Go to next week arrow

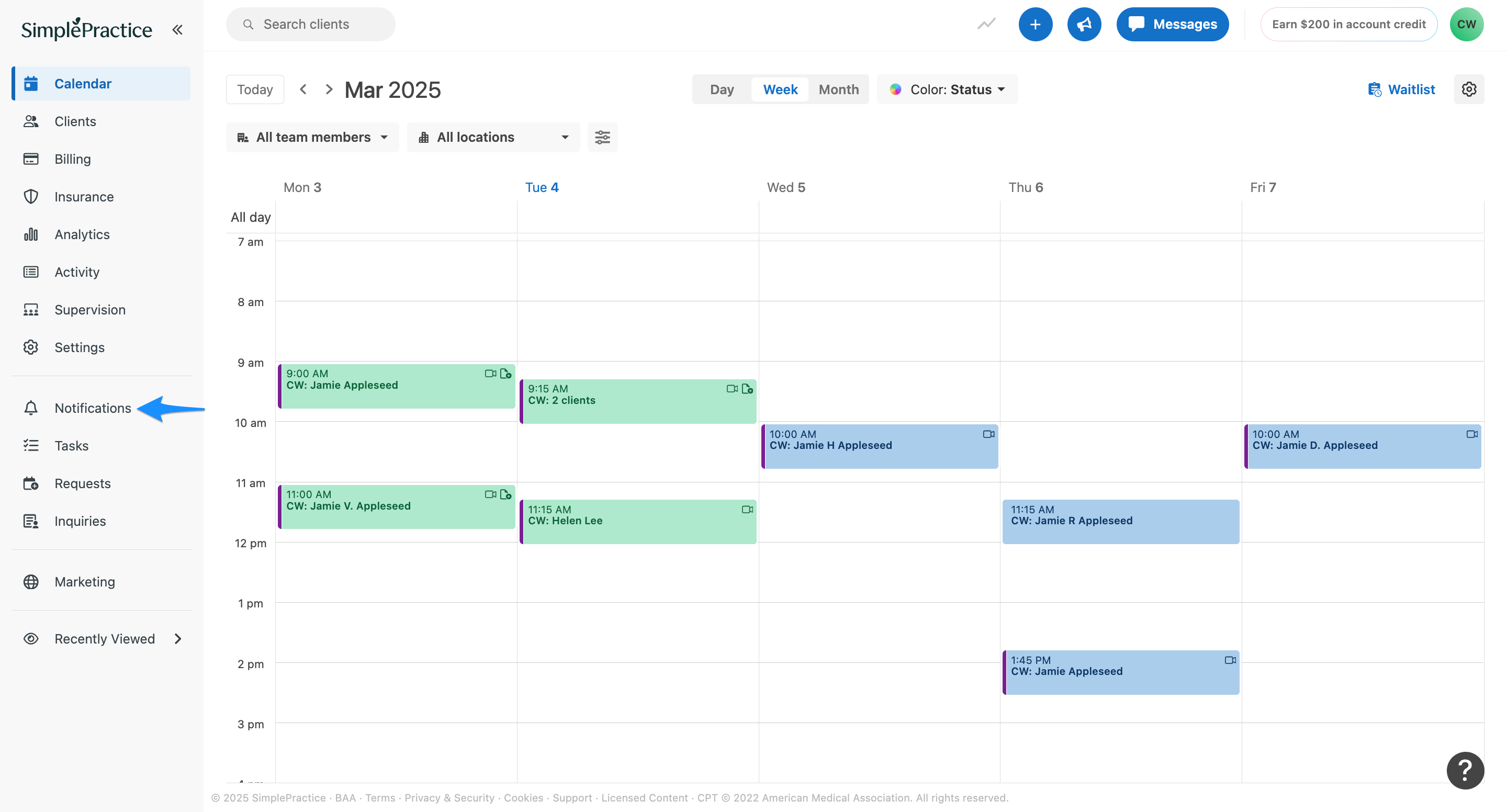329,89
